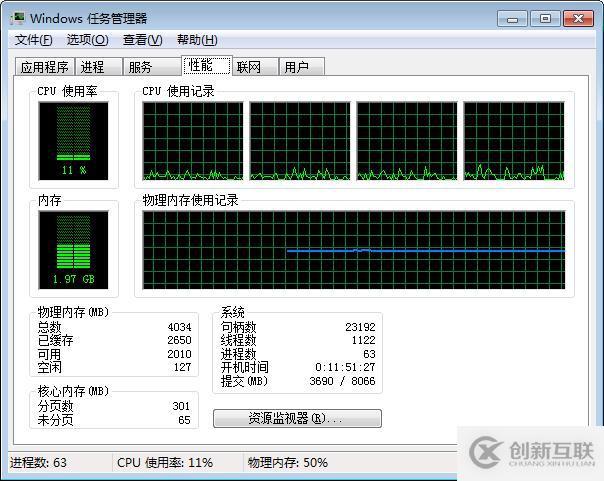Maximize the Task Manager window

pyautogui.click(x=545, y=18)
